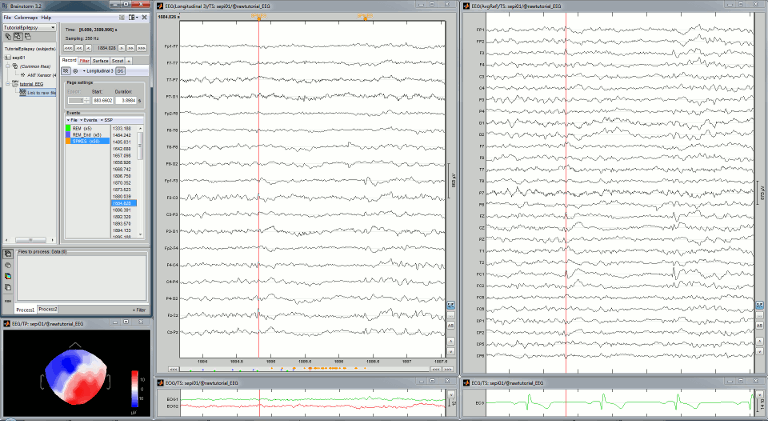Click the Start time input field

pos(101,101)
